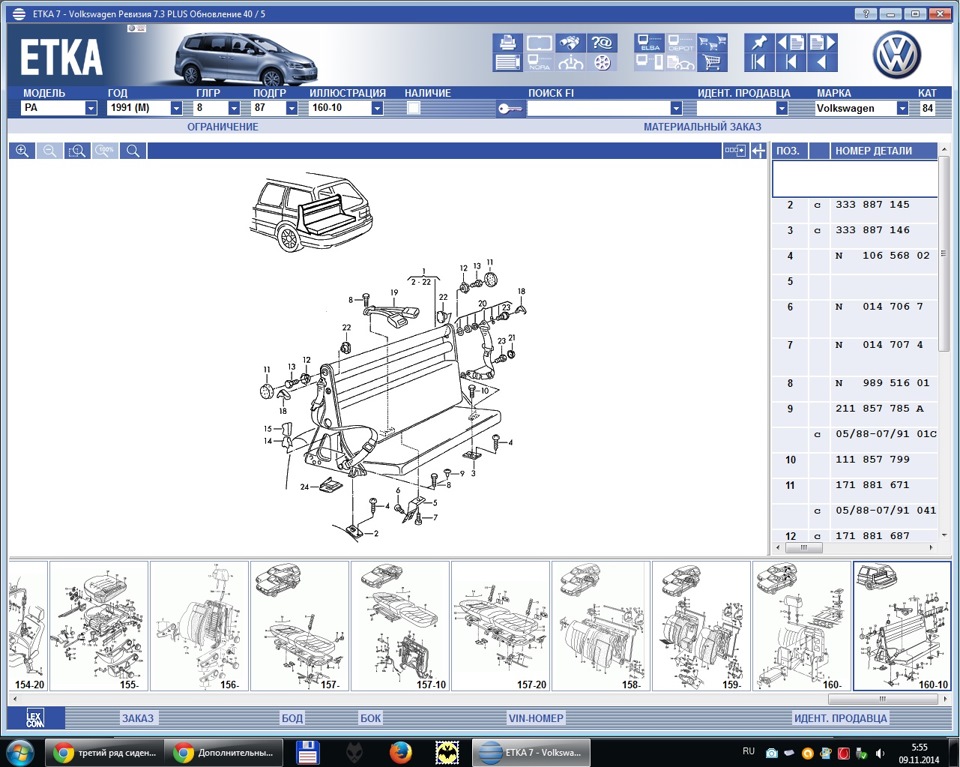The width and height of the screenshot is (960, 767).
Task: Click the list view icon below printer
Action: 508,62
